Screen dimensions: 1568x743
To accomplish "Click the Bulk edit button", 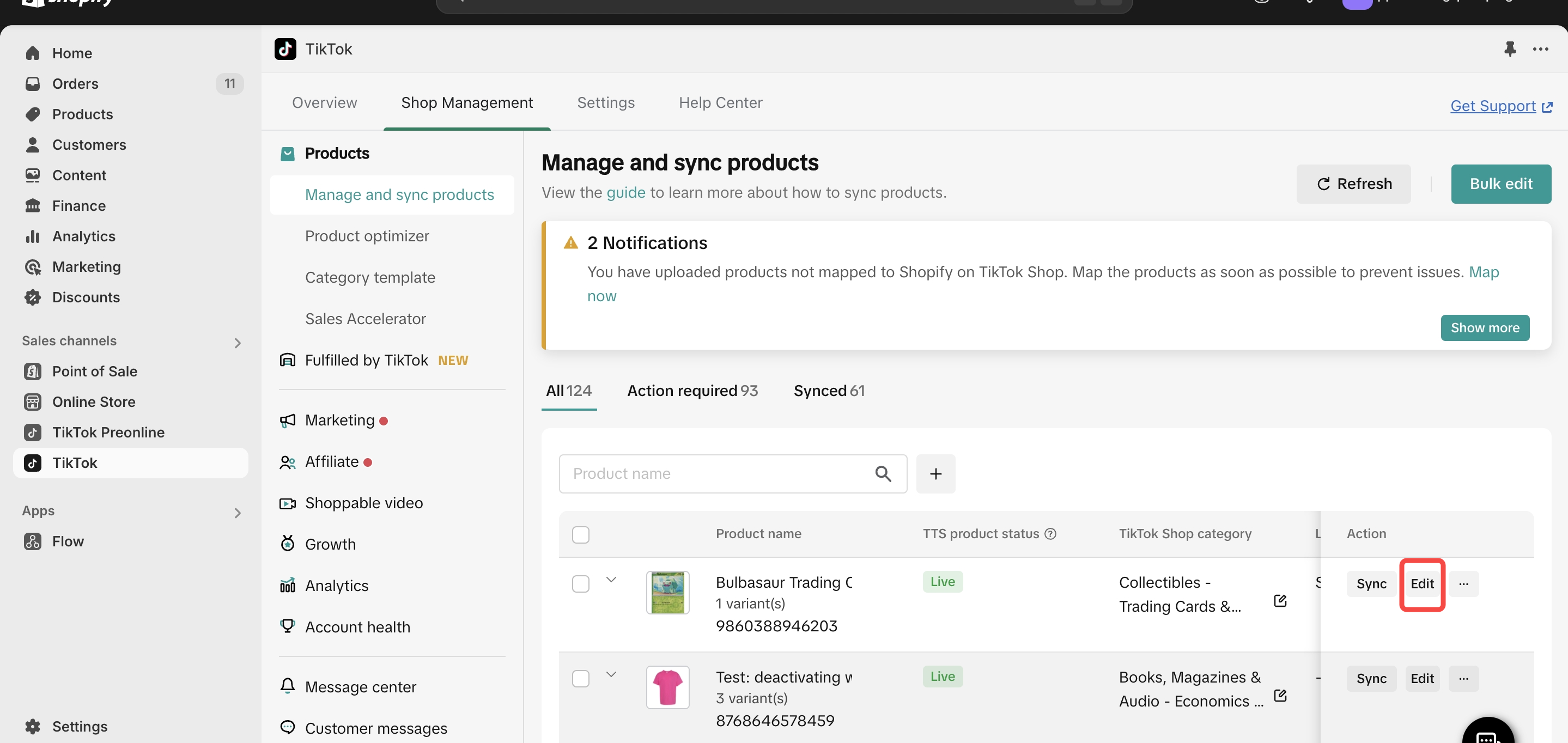I will pos(1500,184).
